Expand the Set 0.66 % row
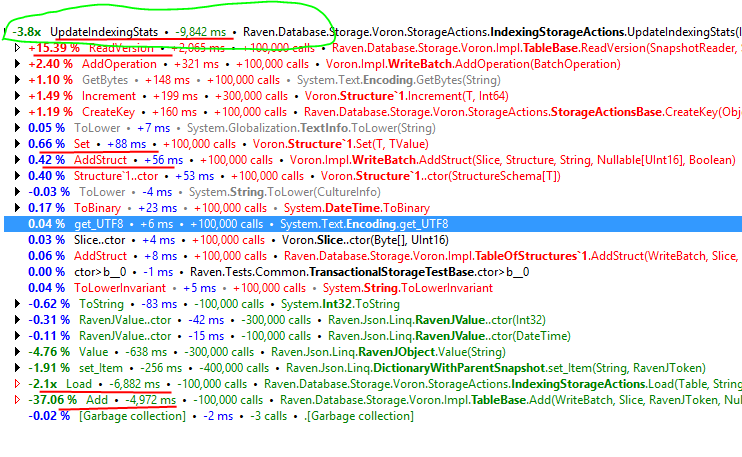 coord(17,144)
